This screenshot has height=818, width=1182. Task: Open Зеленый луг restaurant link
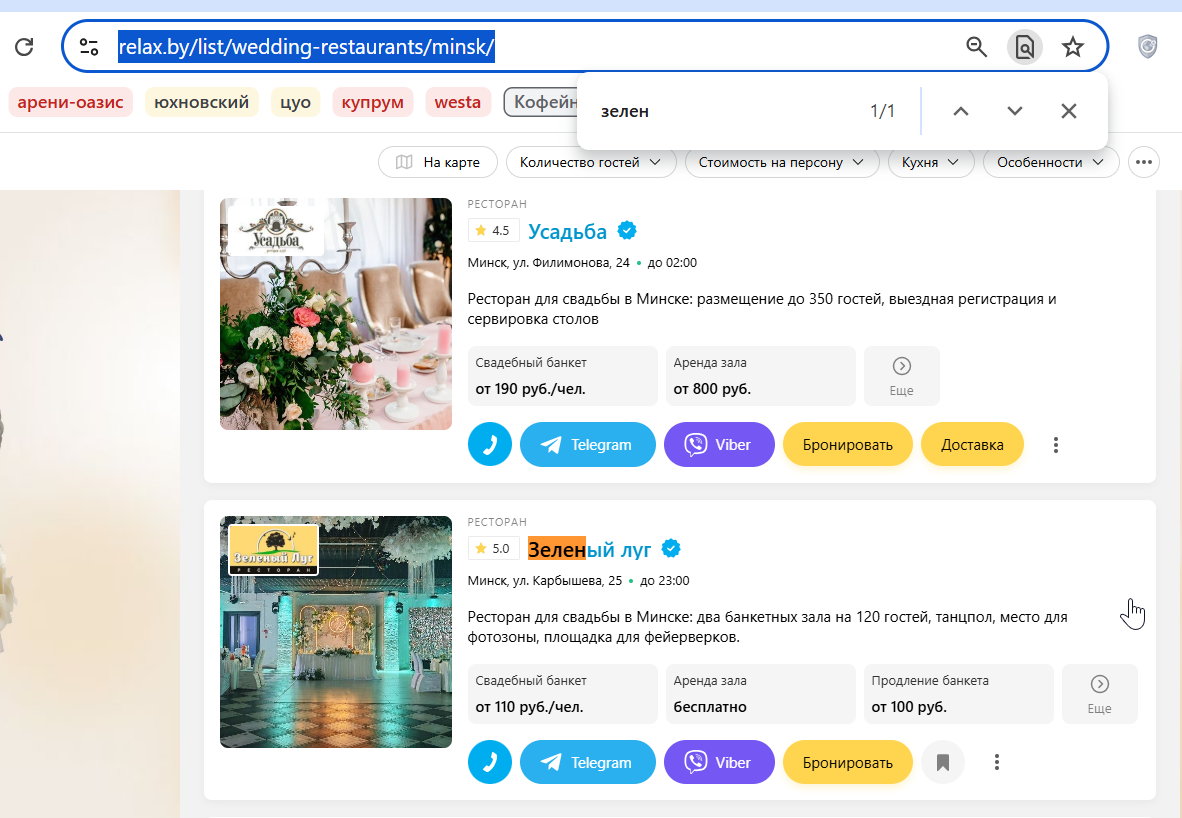589,550
